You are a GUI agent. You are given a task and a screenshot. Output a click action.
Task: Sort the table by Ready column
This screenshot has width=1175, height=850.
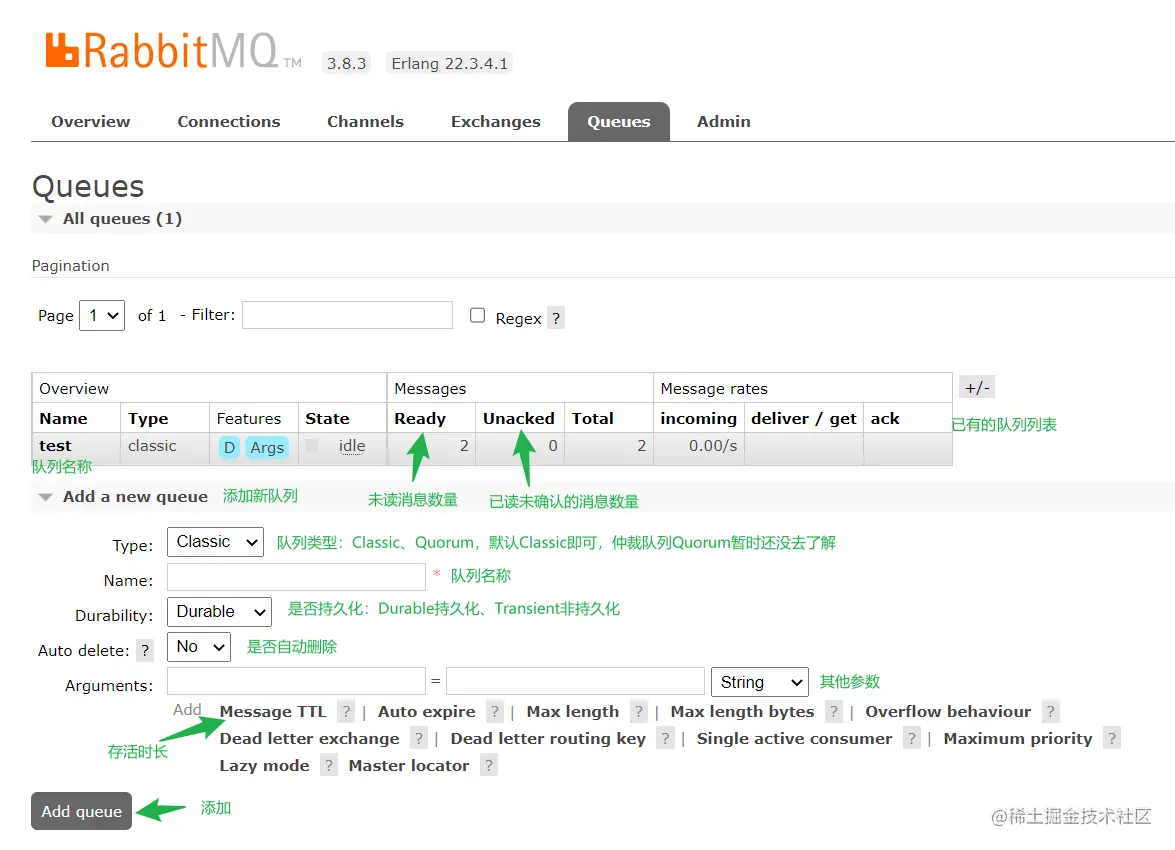420,418
